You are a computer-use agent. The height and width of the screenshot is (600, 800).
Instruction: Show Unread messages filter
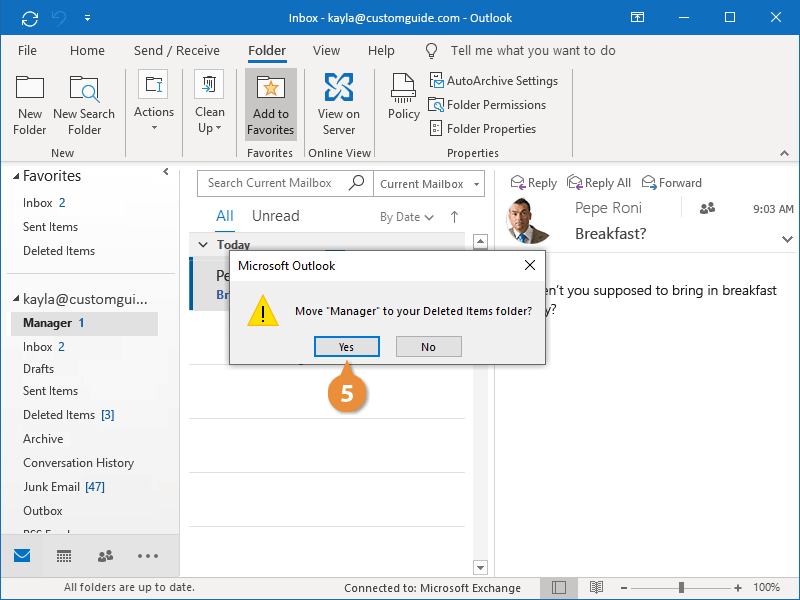pyautogui.click(x=276, y=216)
